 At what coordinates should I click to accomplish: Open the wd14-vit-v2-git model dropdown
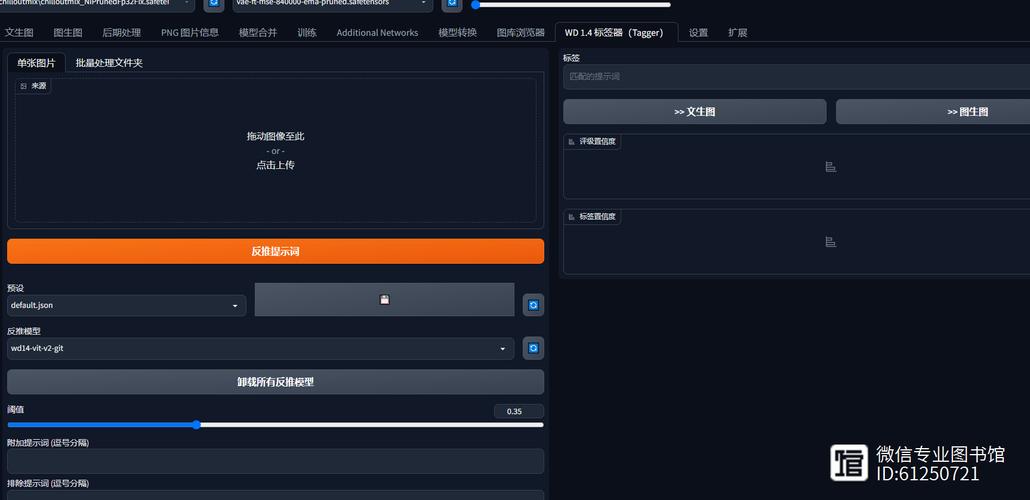(x=261, y=348)
